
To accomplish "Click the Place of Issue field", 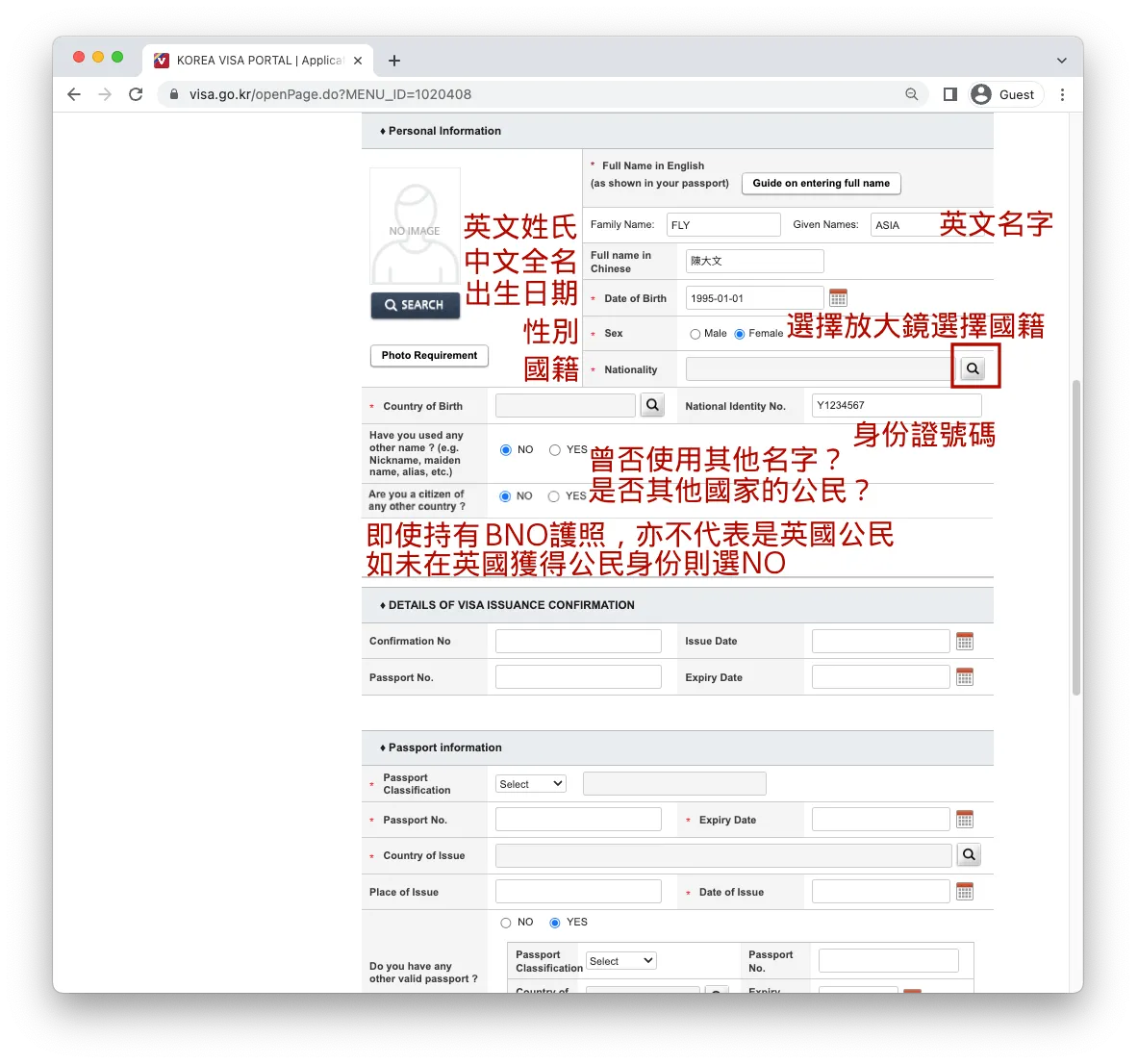I will 578,891.
